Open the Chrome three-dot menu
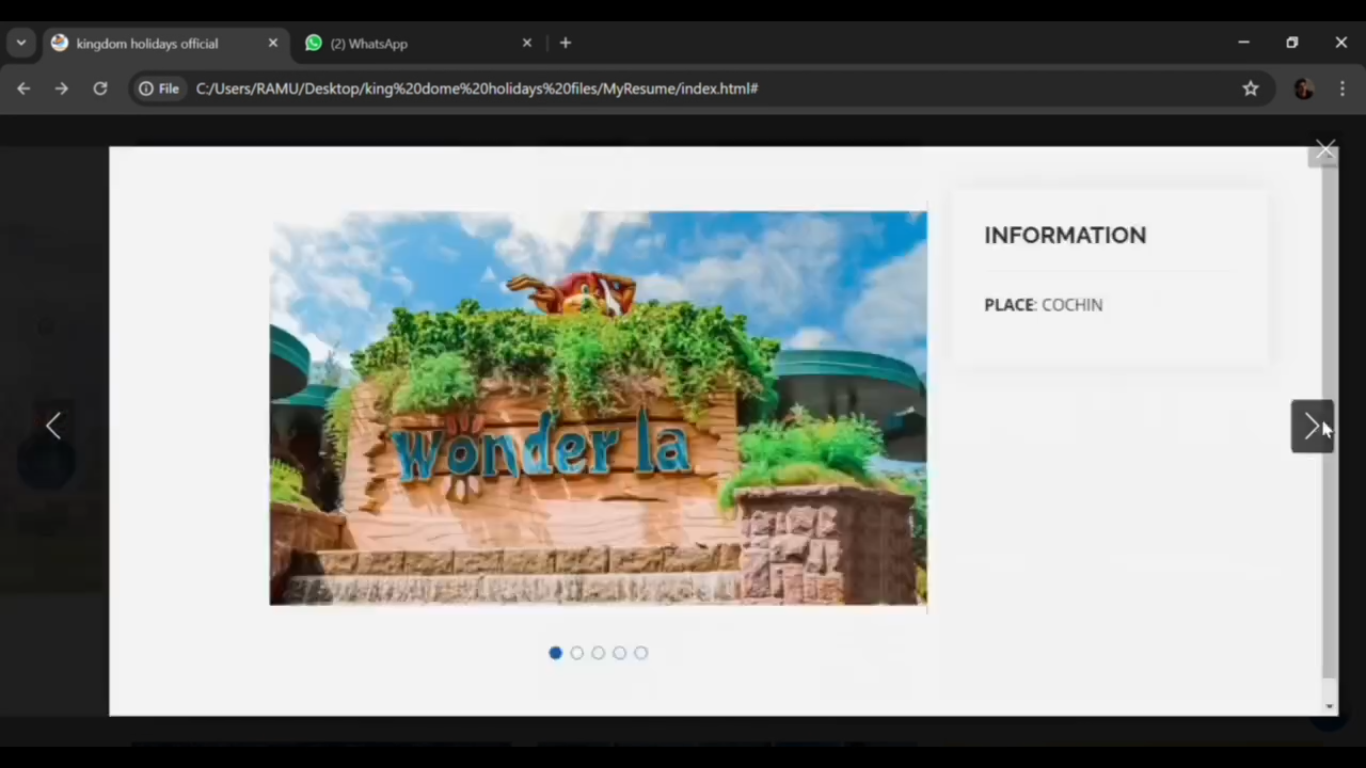This screenshot has height=768, width=1366. tap(1343, 88)
